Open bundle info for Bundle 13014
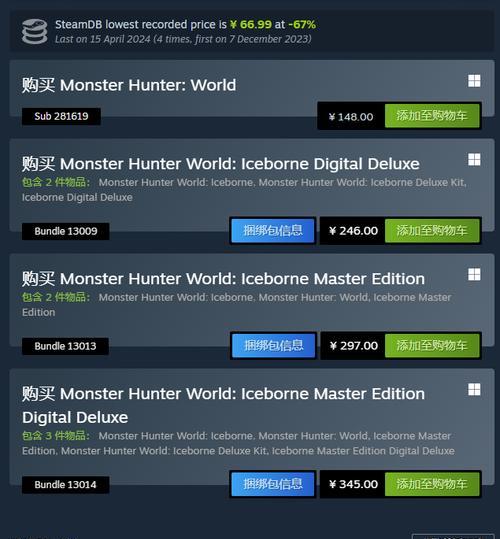 pos(273,484)
